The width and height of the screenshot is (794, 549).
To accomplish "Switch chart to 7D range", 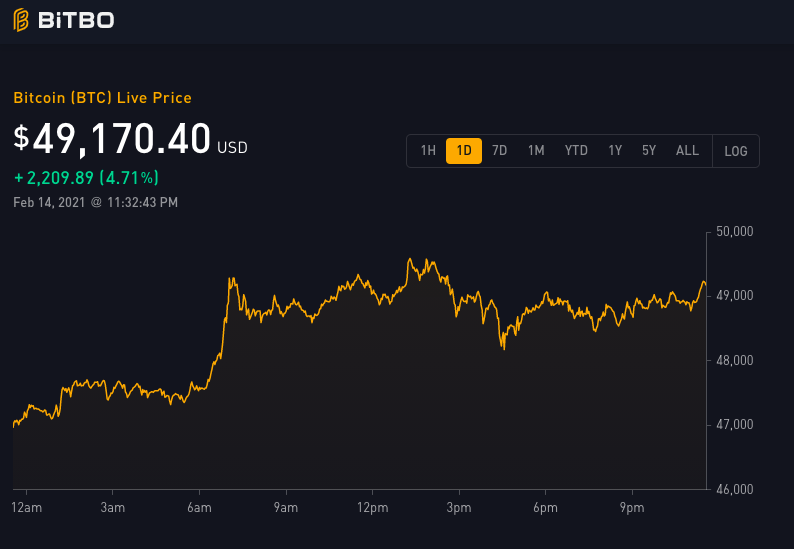I will [x=499, y=150].
